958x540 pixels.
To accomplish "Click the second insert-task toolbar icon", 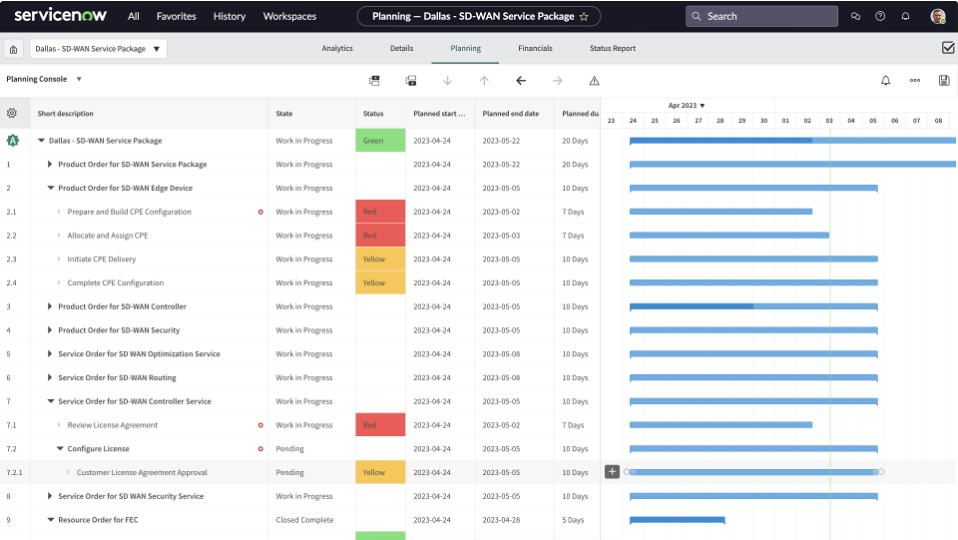I will tap(411, 81).
